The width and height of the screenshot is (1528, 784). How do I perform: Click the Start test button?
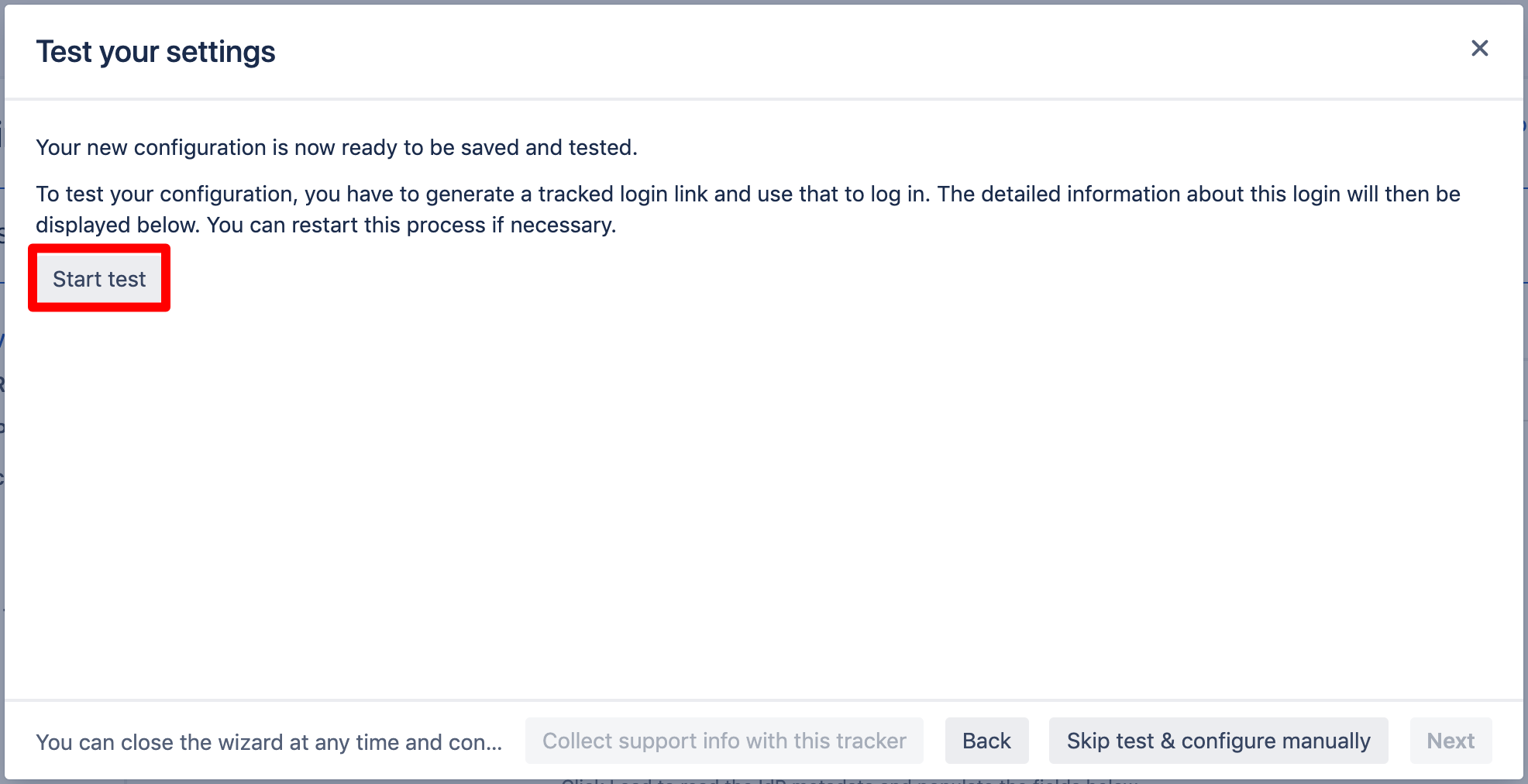coord(99,279)
